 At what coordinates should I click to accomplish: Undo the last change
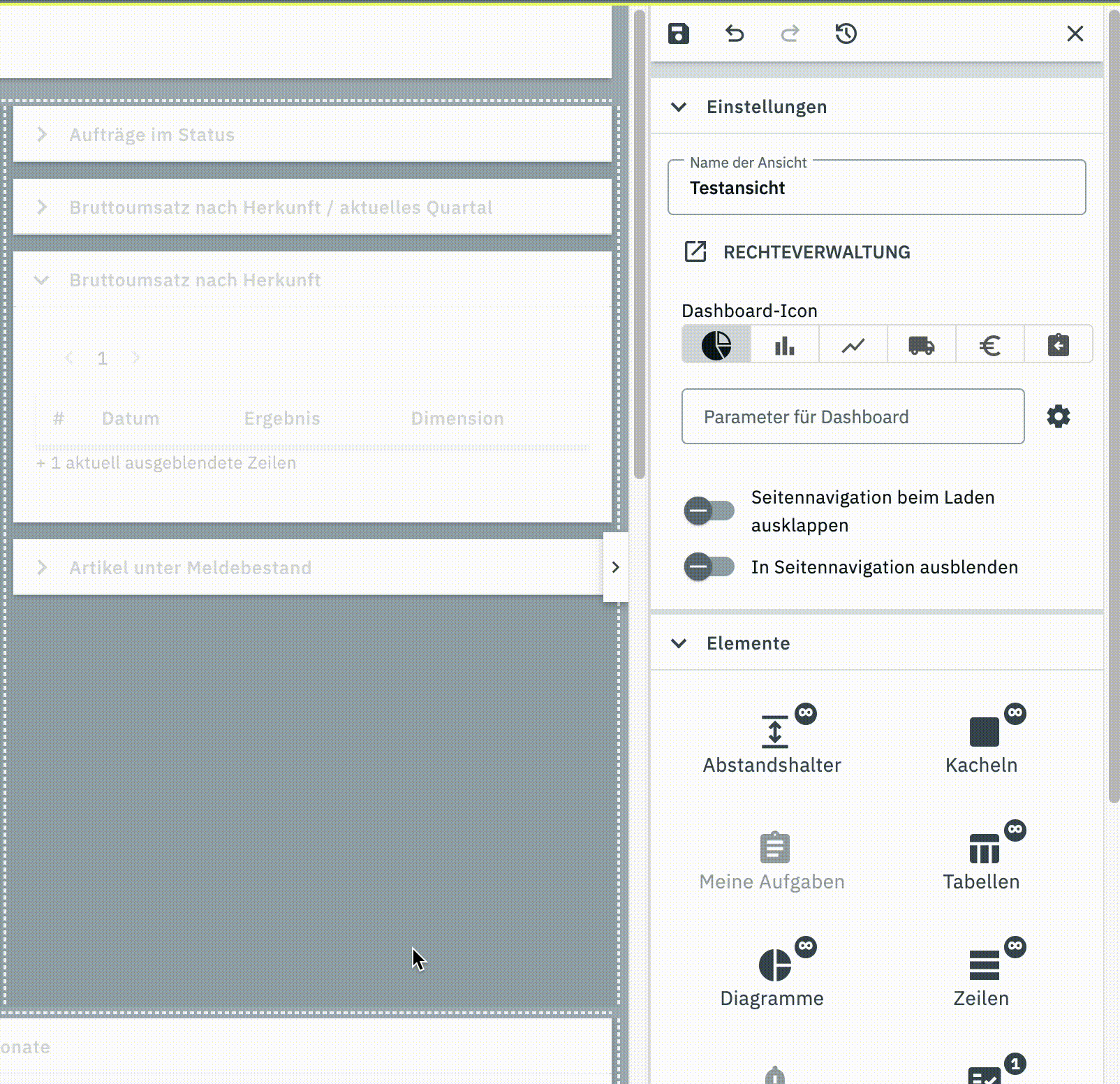734,34
